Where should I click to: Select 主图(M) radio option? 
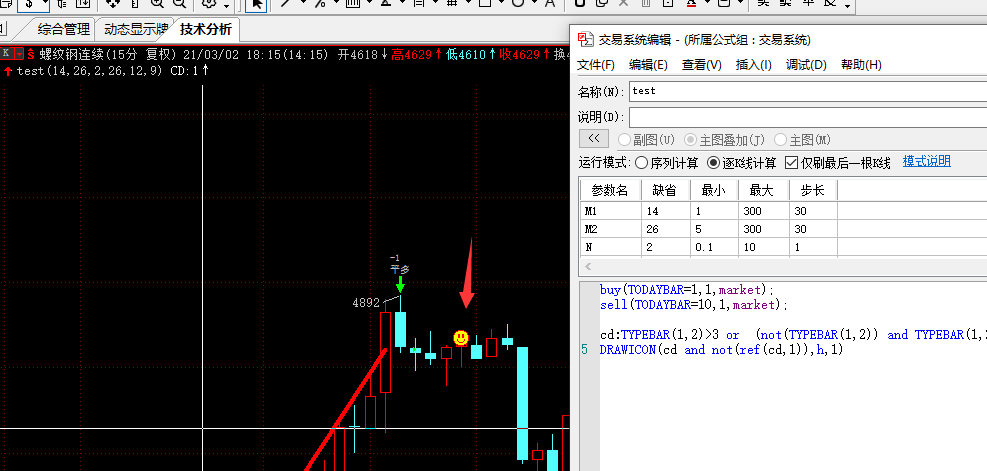click(802, 140)
